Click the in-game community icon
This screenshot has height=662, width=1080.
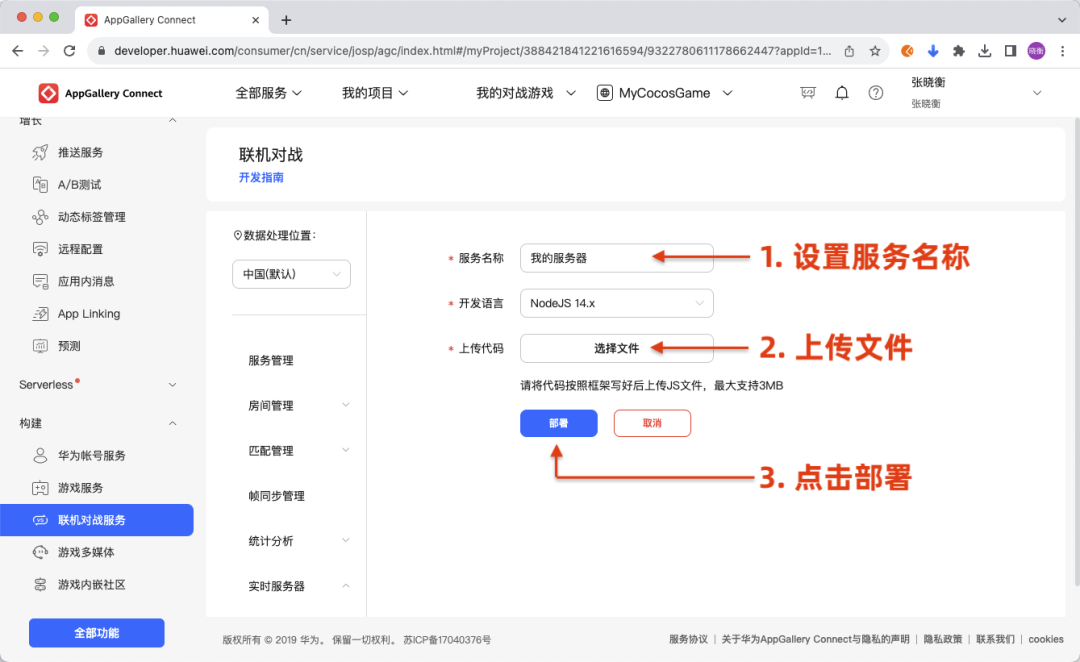pos(40,585)
